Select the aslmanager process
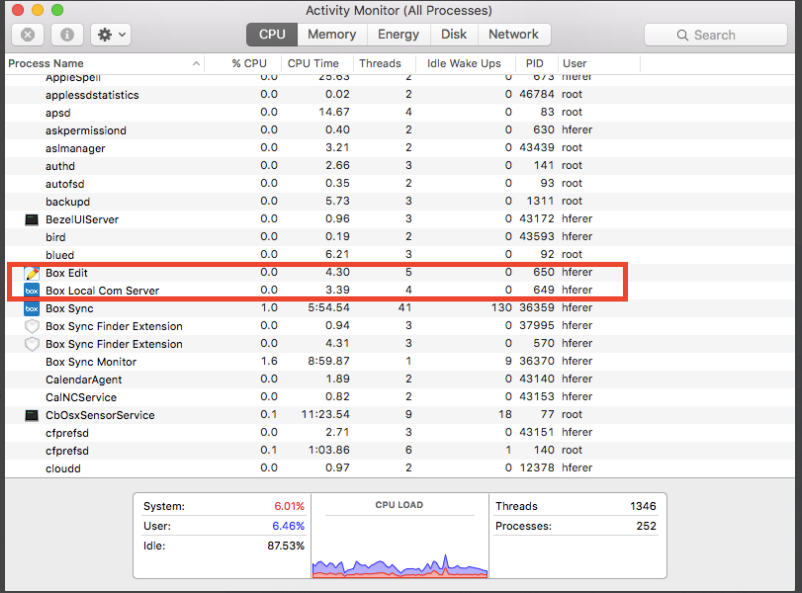This screenshot has height=593, width=802. 75,148
